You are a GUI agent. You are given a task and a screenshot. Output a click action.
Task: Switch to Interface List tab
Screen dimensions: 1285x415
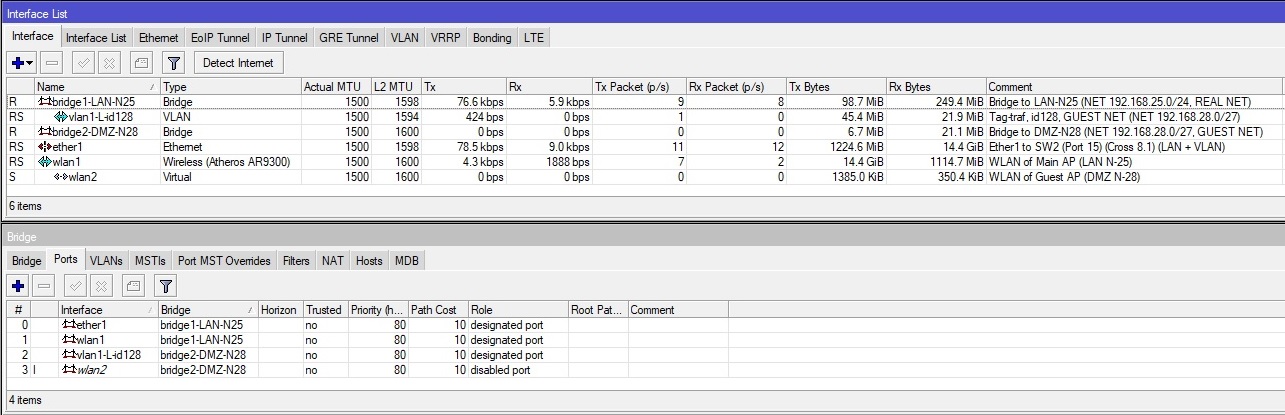[x=96, y=38]
